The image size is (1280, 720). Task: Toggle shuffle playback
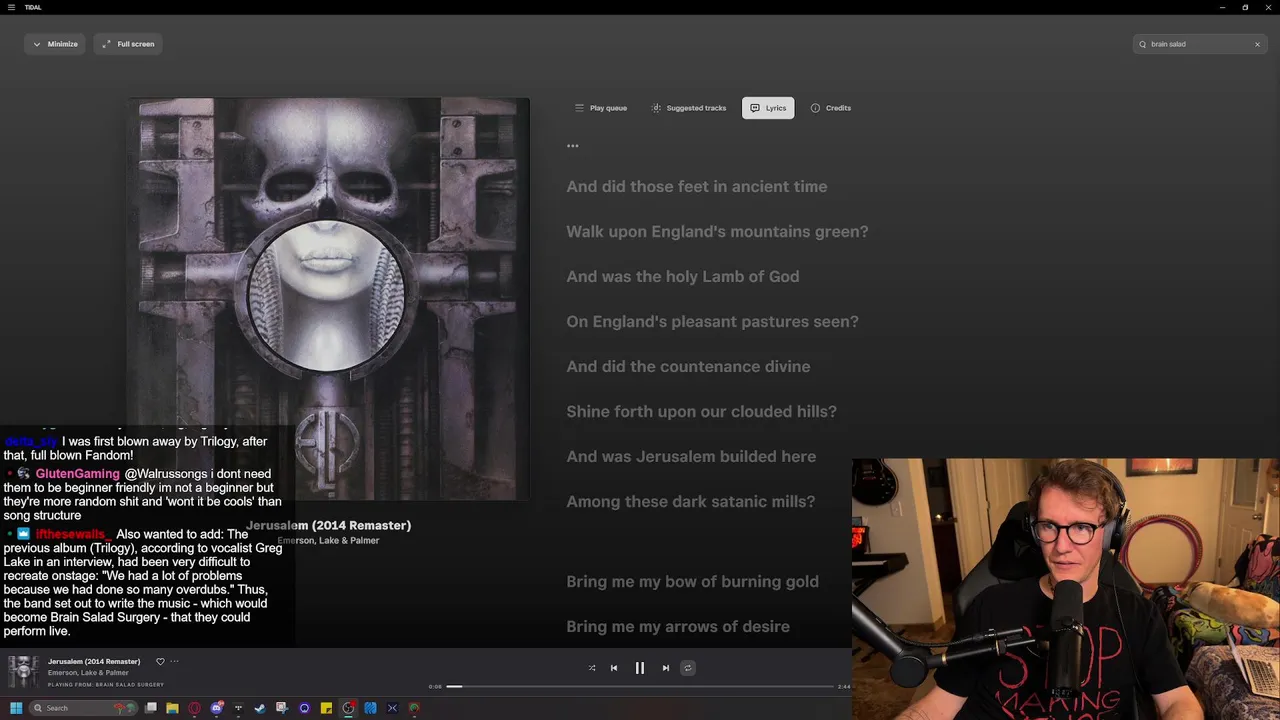592,668
